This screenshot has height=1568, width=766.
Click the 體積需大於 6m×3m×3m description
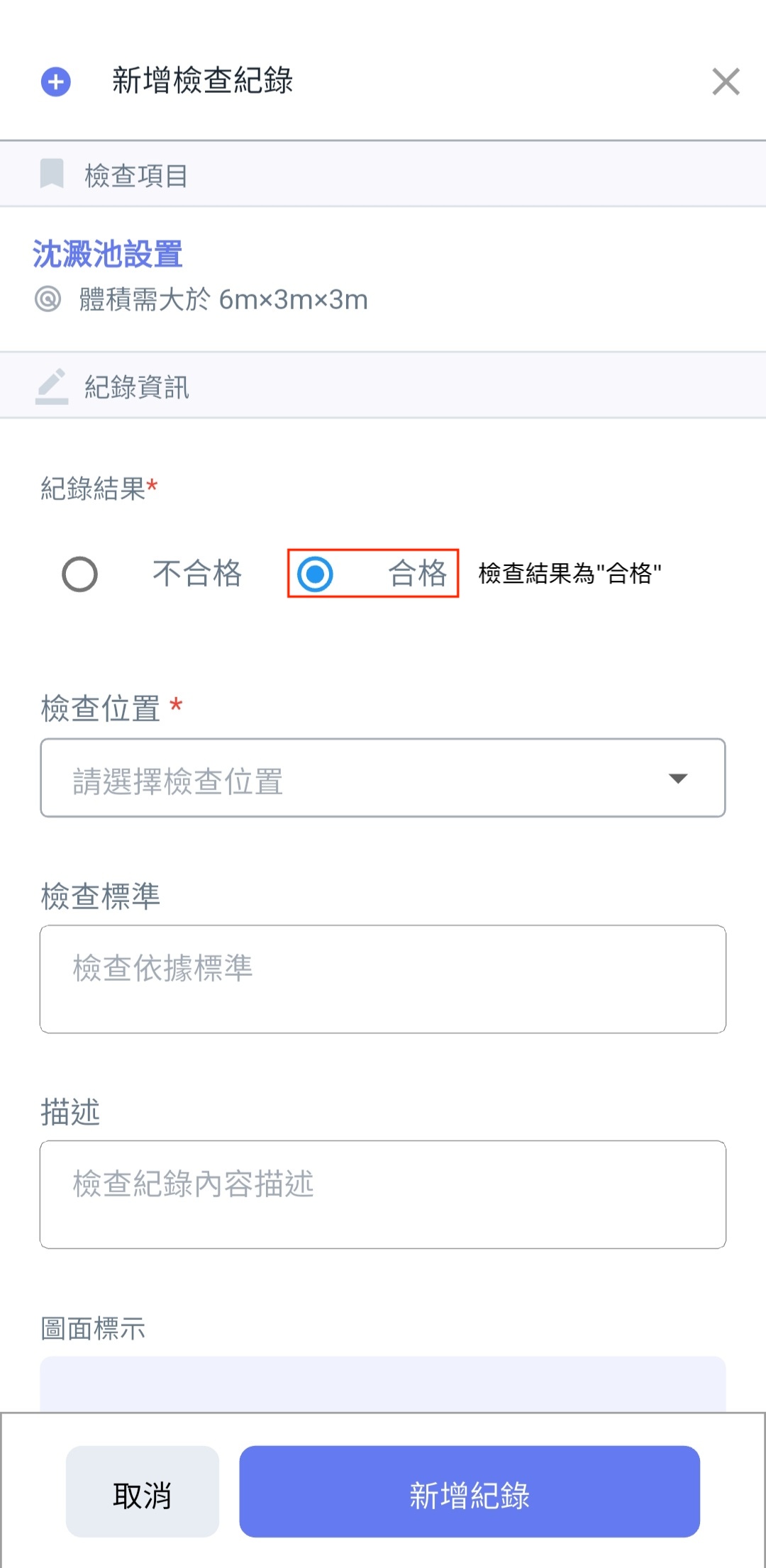click(x=223, y=300)
